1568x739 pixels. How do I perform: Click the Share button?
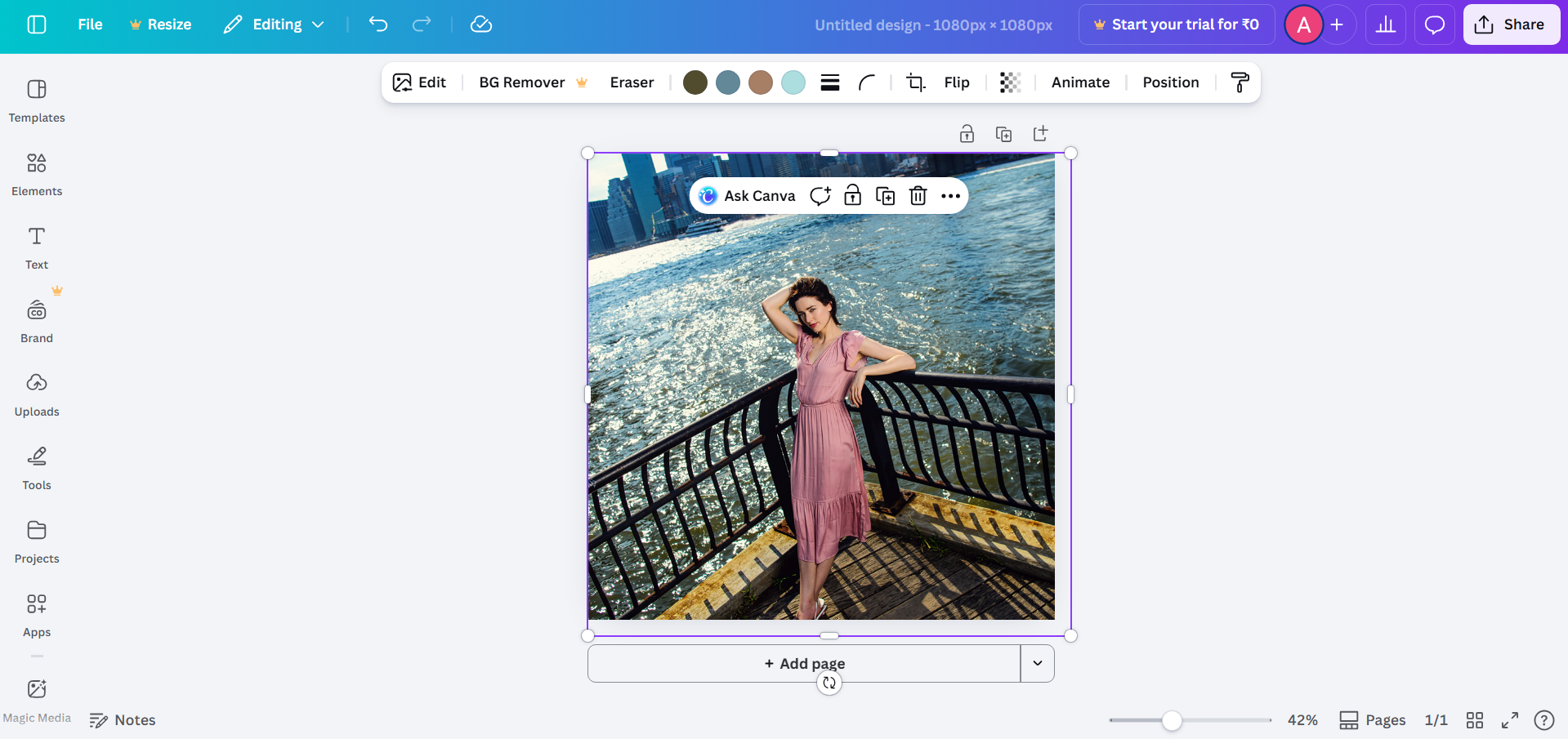coord(1511,24)
